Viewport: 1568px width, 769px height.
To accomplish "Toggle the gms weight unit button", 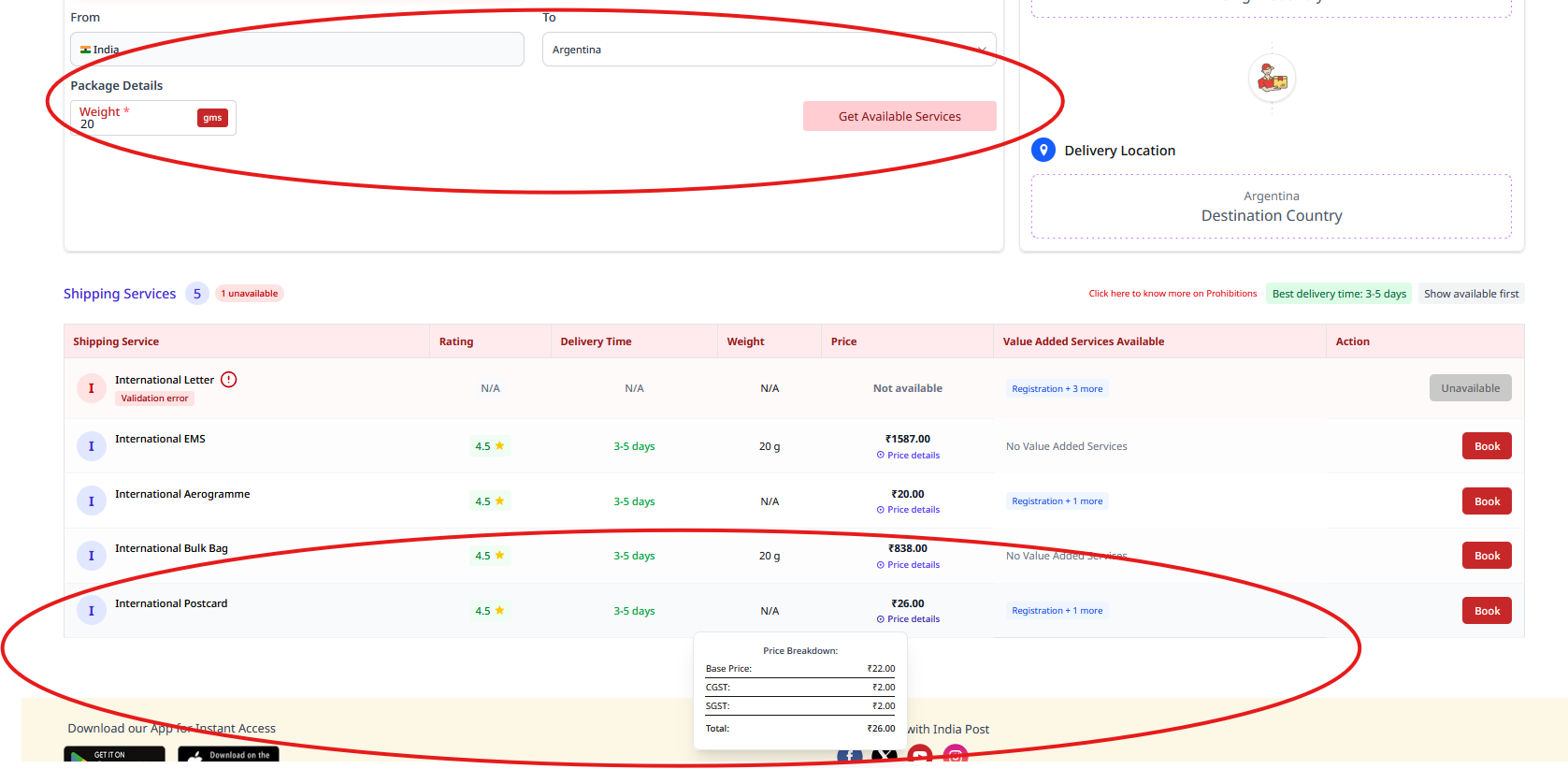I will coord(212,118).
